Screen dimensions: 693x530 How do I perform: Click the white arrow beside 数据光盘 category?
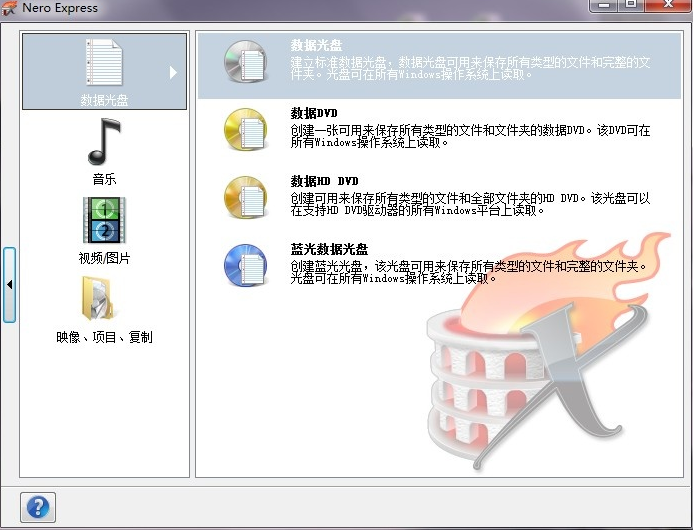point(173,72)
